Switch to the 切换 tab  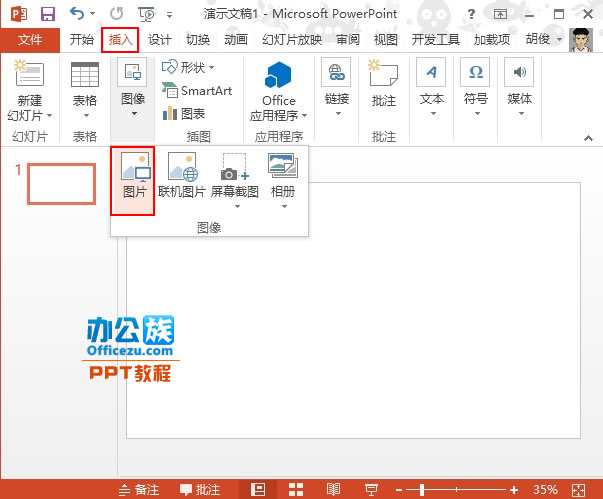click(x=198, y=39)
